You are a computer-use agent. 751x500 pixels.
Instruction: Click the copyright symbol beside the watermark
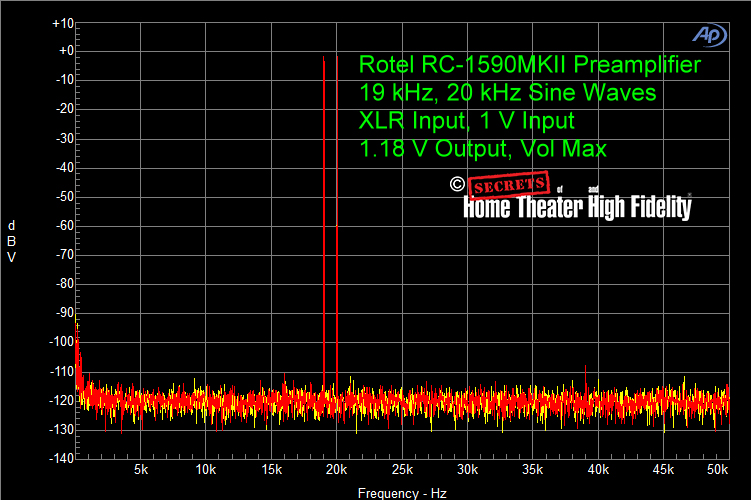pos(457,184)
